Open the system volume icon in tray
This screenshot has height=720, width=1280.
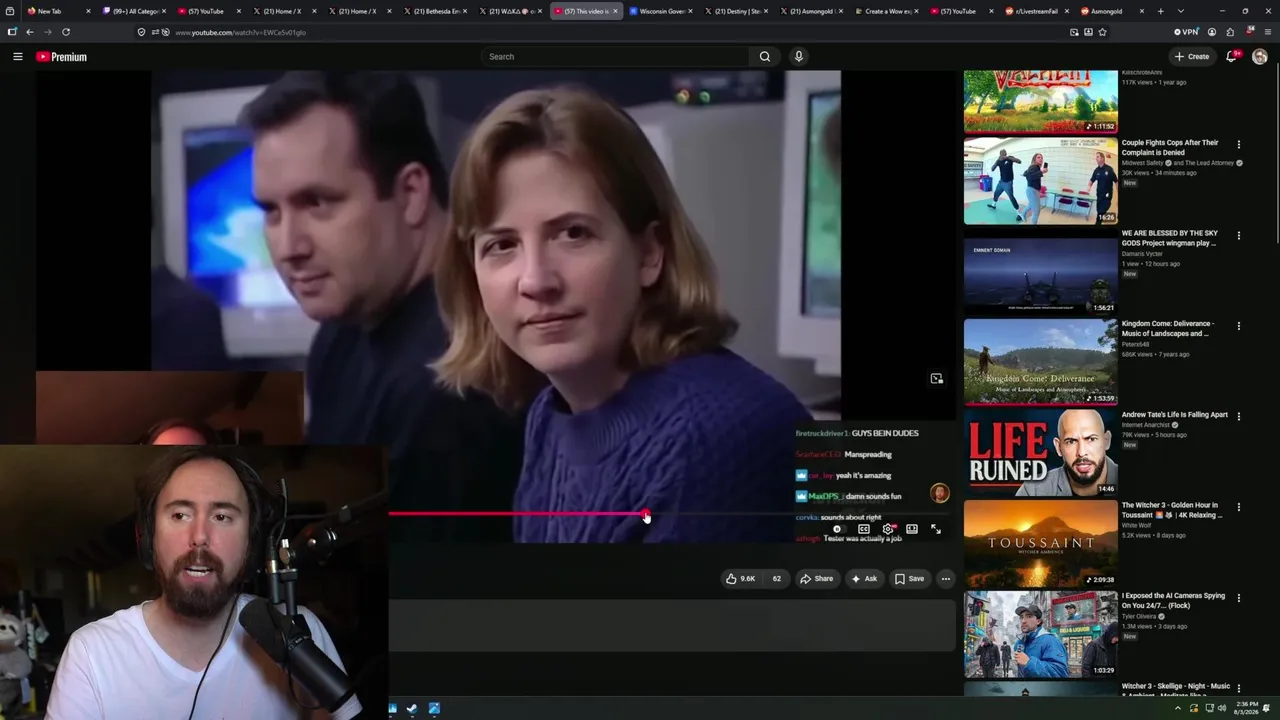(x=1221, y=708)
